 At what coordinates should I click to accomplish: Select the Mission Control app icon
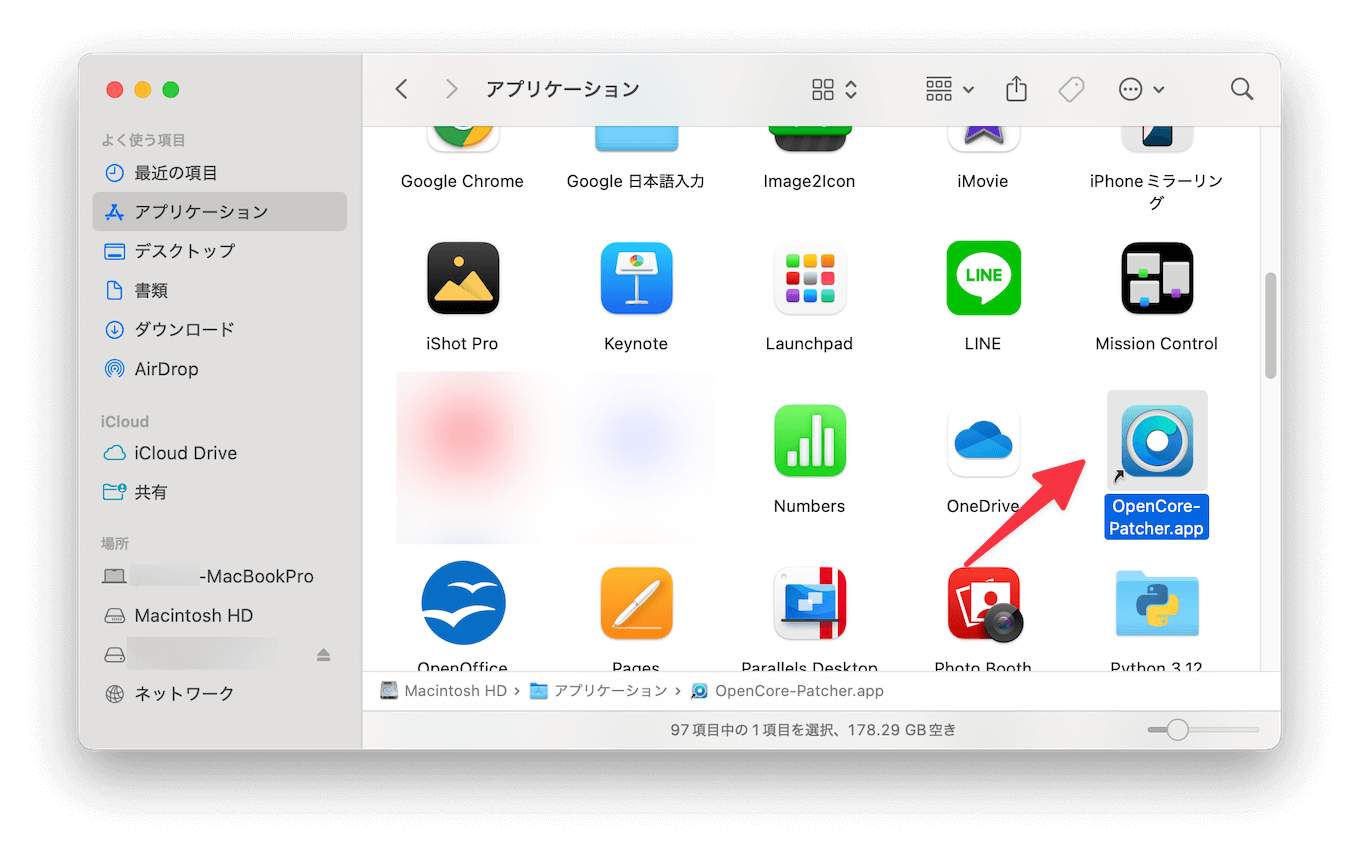point(1156,278)
